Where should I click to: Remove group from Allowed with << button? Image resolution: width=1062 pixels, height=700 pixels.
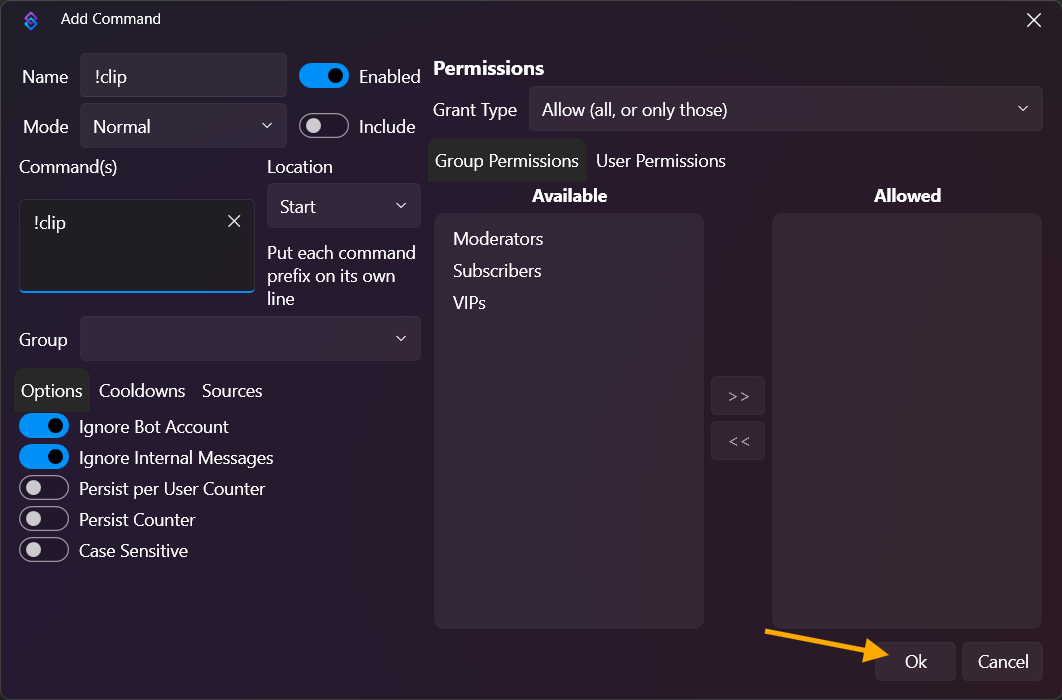click(x=738, y=441)
